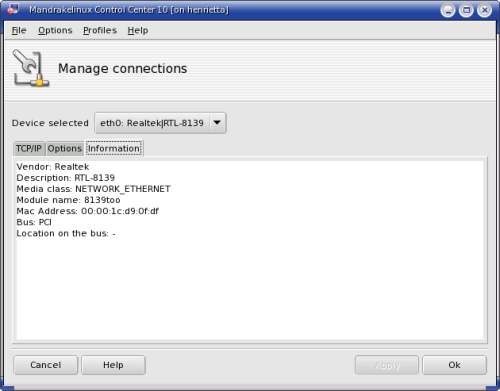Confirm with the Ok button

pyautogui.click(x=454, y=365)
